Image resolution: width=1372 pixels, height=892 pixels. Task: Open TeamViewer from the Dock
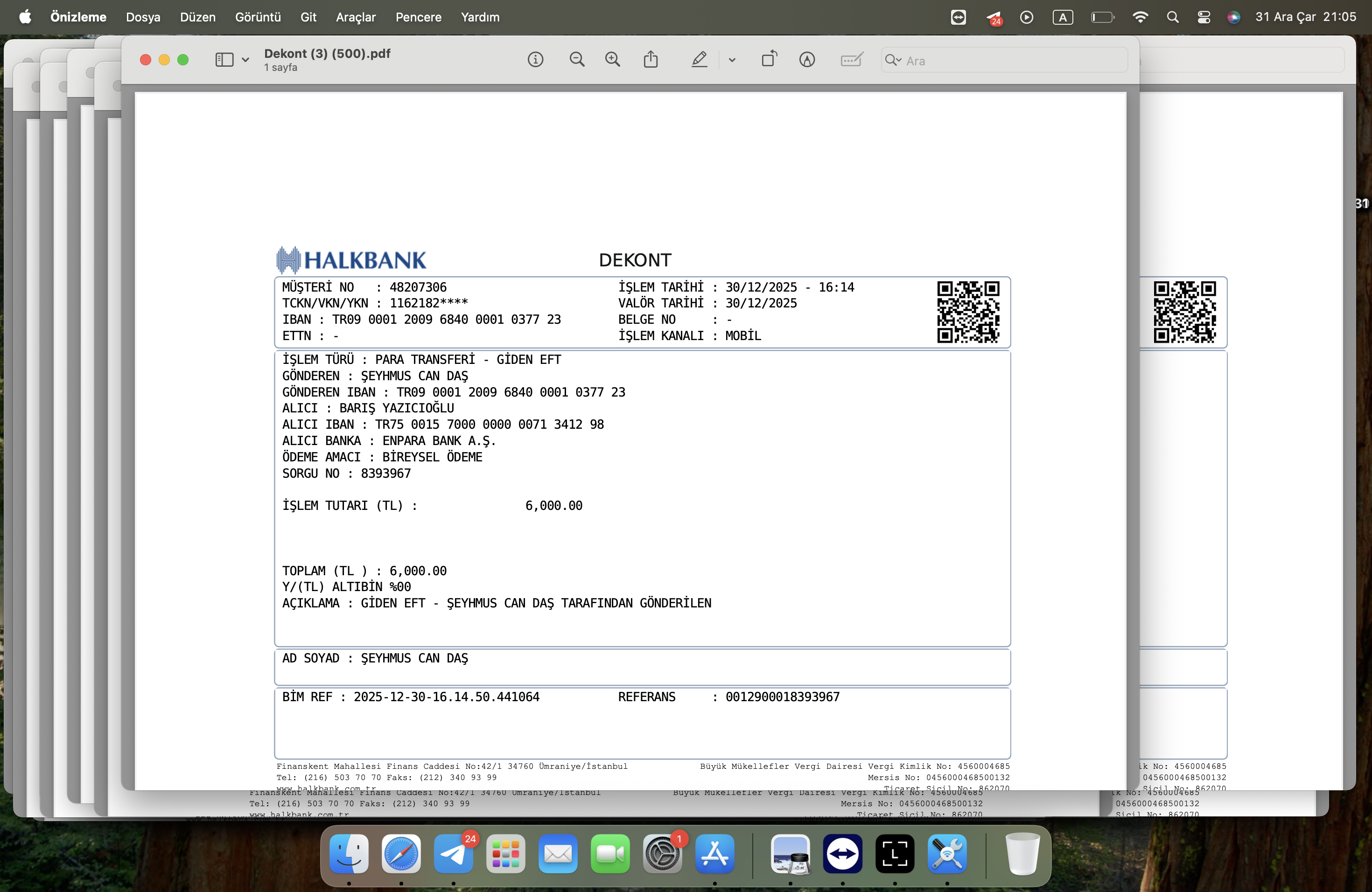pos(843,853)
